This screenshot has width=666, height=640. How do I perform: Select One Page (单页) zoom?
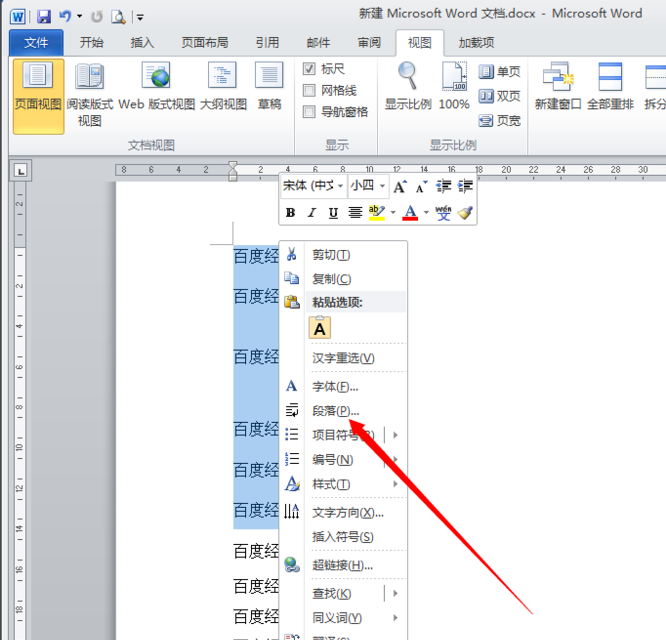(500, 71)
